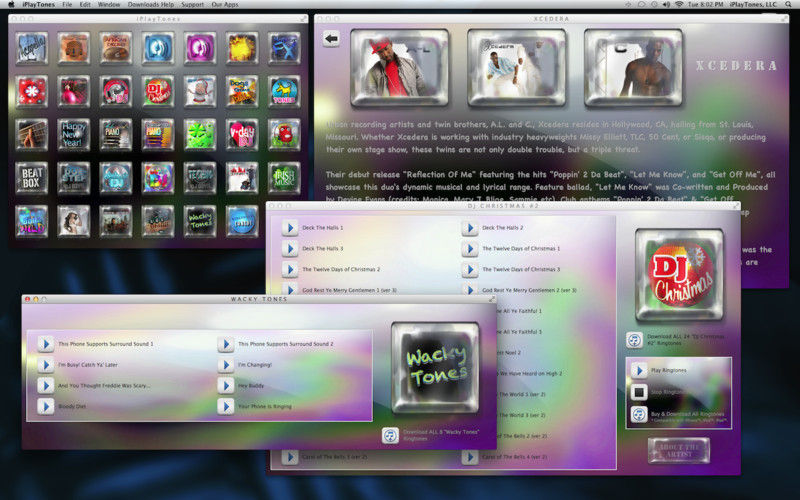Open the Dogs Gone Wild pack icon
The image size is (800, 500).
pos(242,91)
